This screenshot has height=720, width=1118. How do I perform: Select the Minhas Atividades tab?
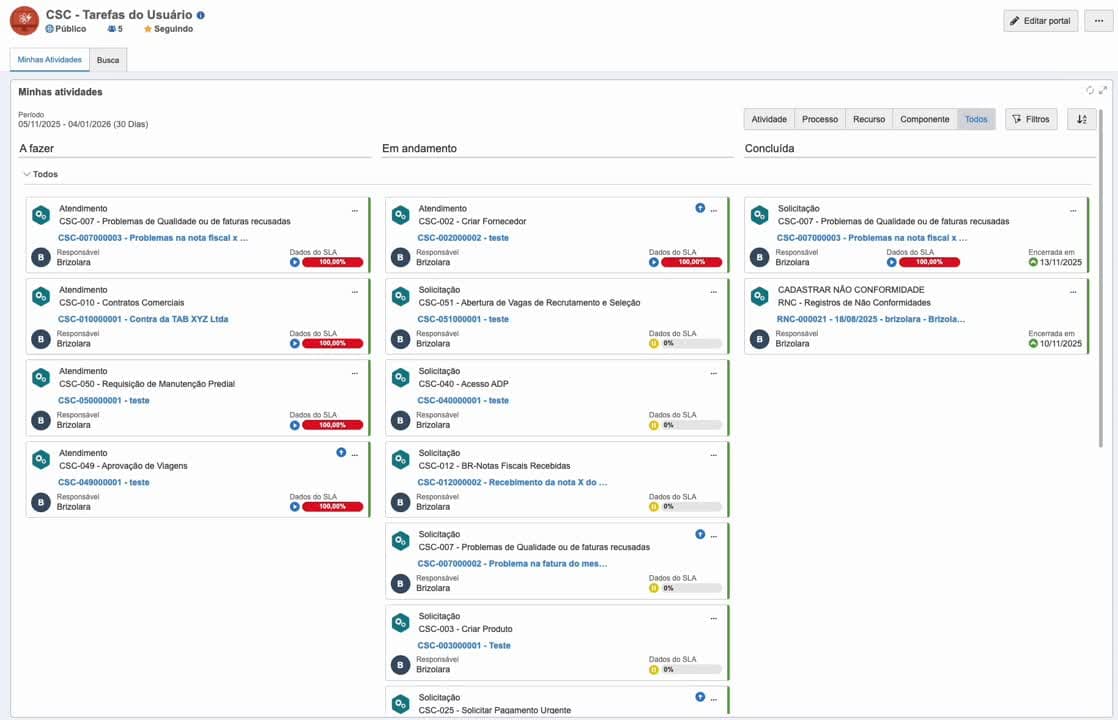click(50, 60)
